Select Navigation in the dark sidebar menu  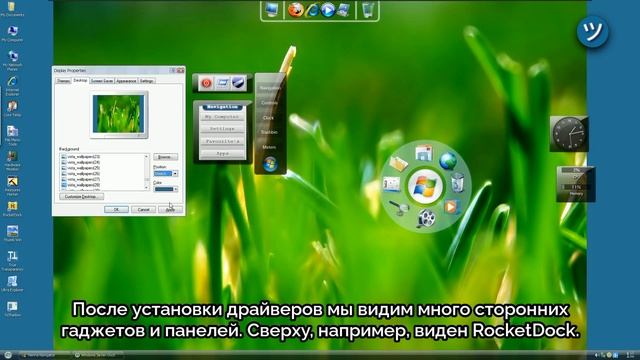point(269,88)
